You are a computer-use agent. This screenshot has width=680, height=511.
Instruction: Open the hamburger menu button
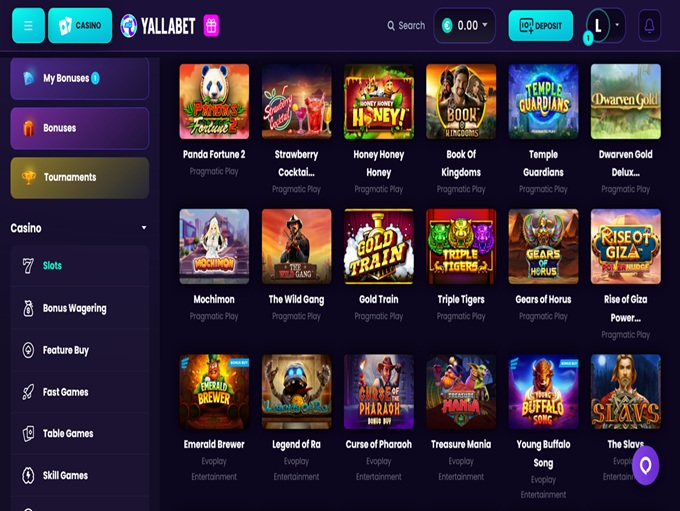[28, 26]
